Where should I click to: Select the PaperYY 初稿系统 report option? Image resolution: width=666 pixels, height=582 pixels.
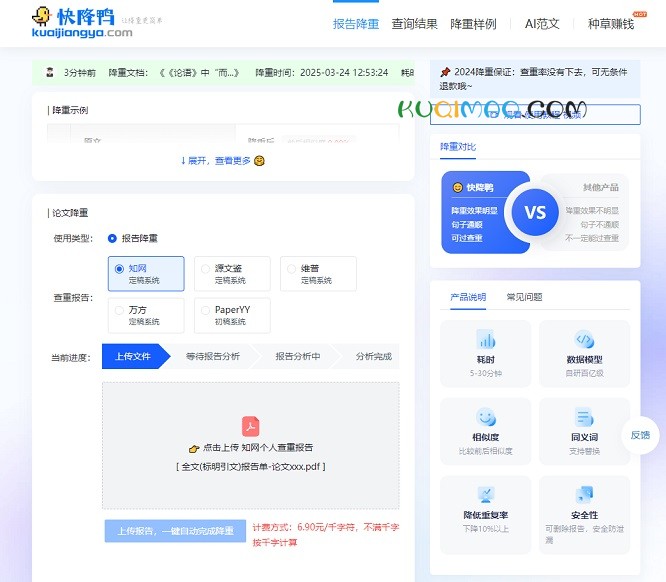point(232,315)
